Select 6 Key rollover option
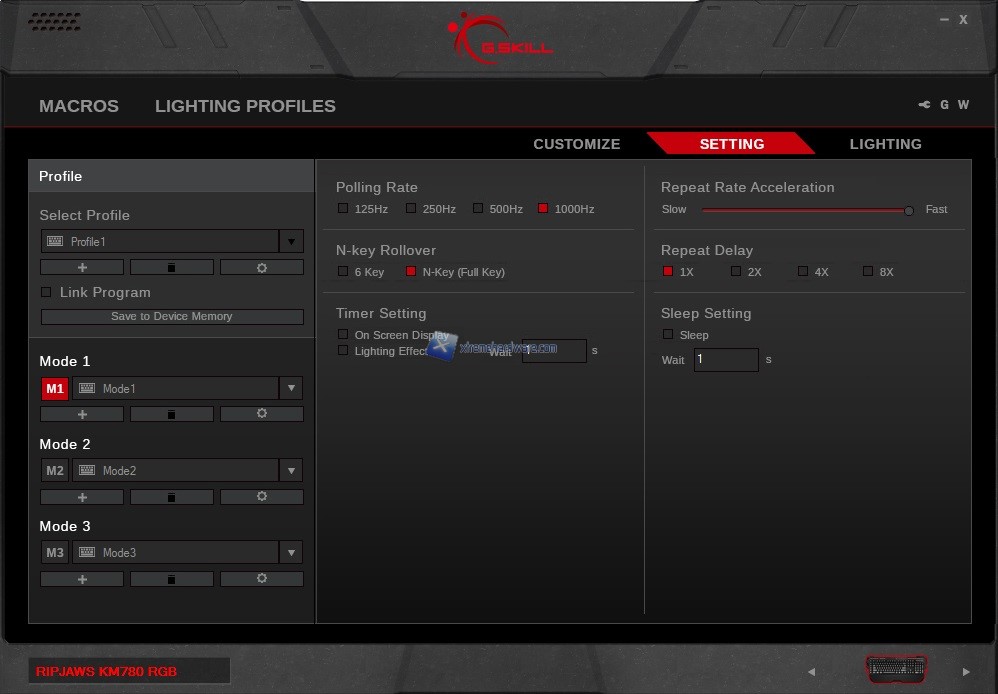998x694 pixels. click(x=343, y=272)
